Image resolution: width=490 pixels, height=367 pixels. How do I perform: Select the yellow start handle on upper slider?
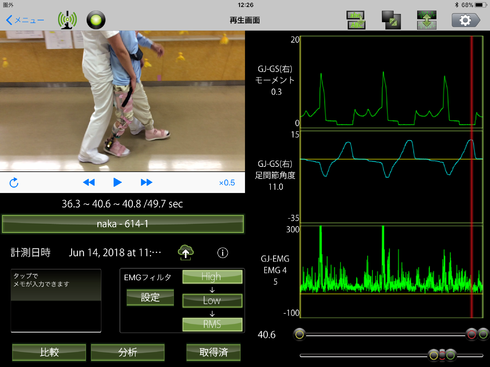click(x=300, y=334)
